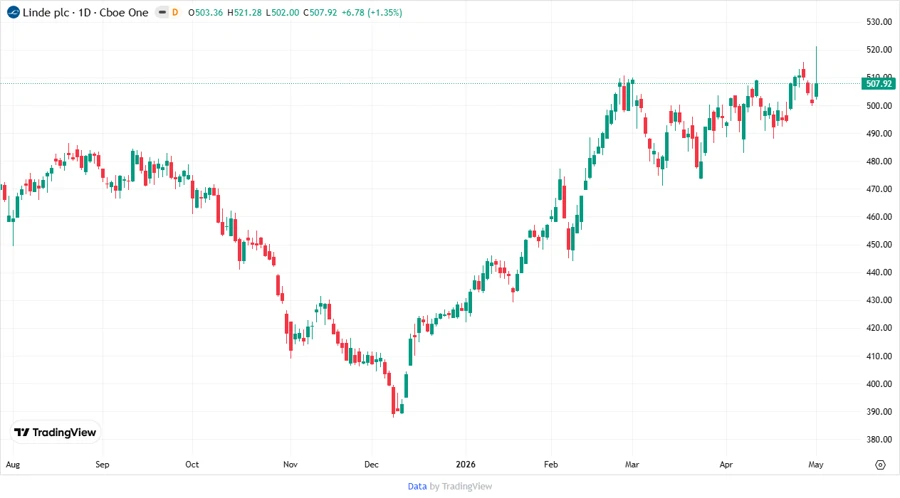
Task: Open the Data link below the chart
Action: (x=417, y=486)
